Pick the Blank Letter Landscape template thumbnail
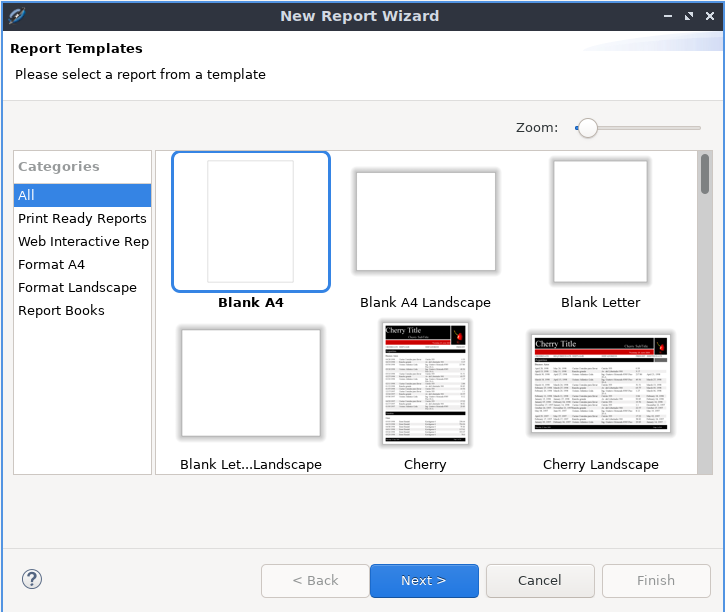 point(251,383)
